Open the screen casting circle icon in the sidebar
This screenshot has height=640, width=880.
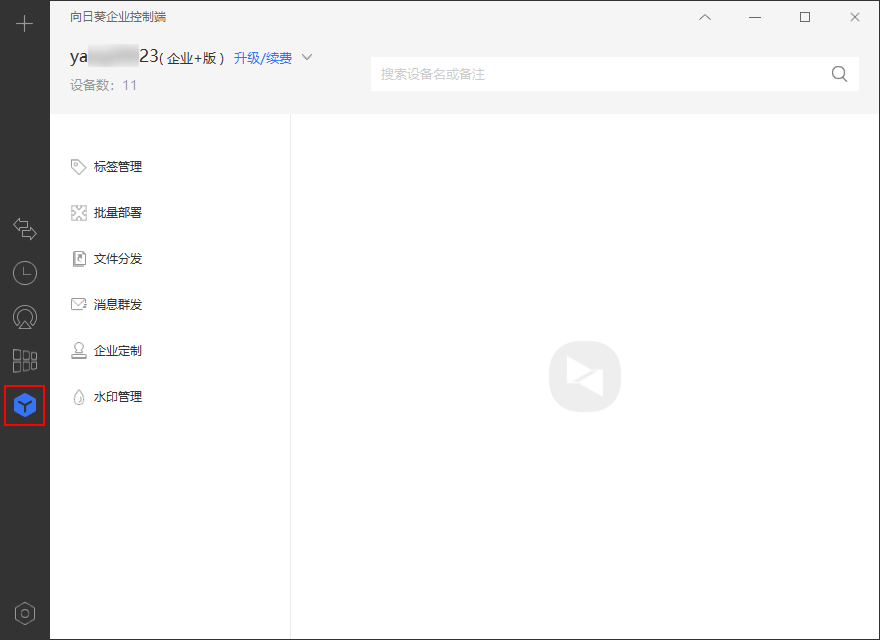click(x=25, y=317)
